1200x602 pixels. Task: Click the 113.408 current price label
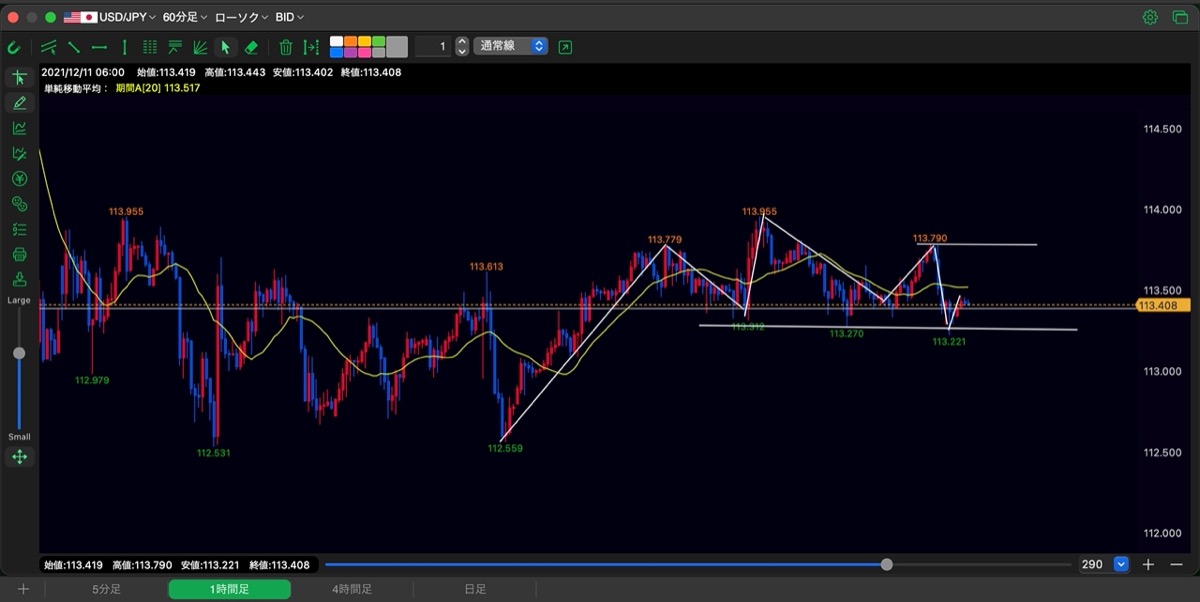pos(1161,305)
